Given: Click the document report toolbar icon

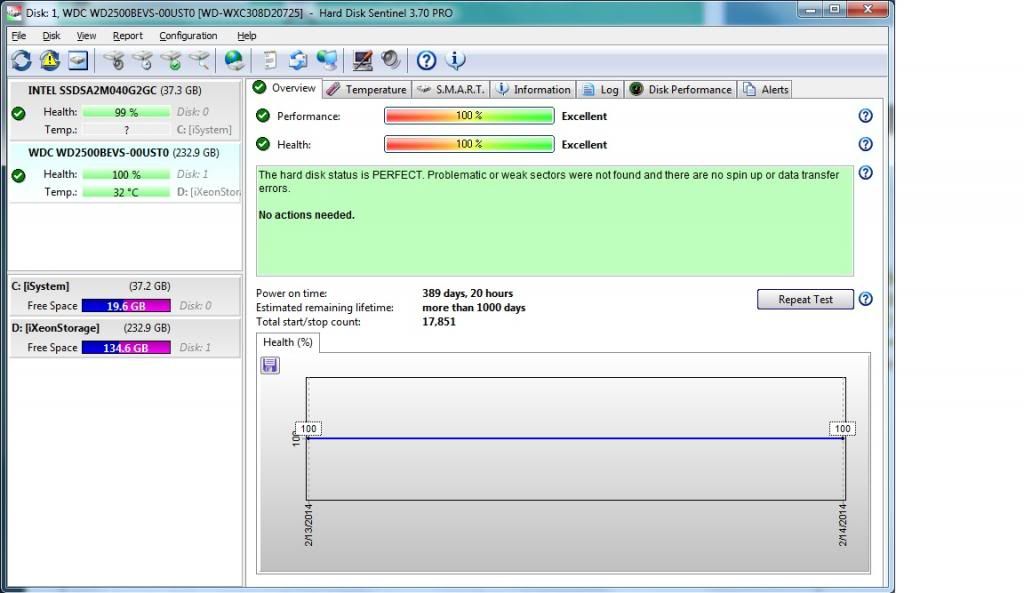Looking at the screenshot, I should coord(270,61).
